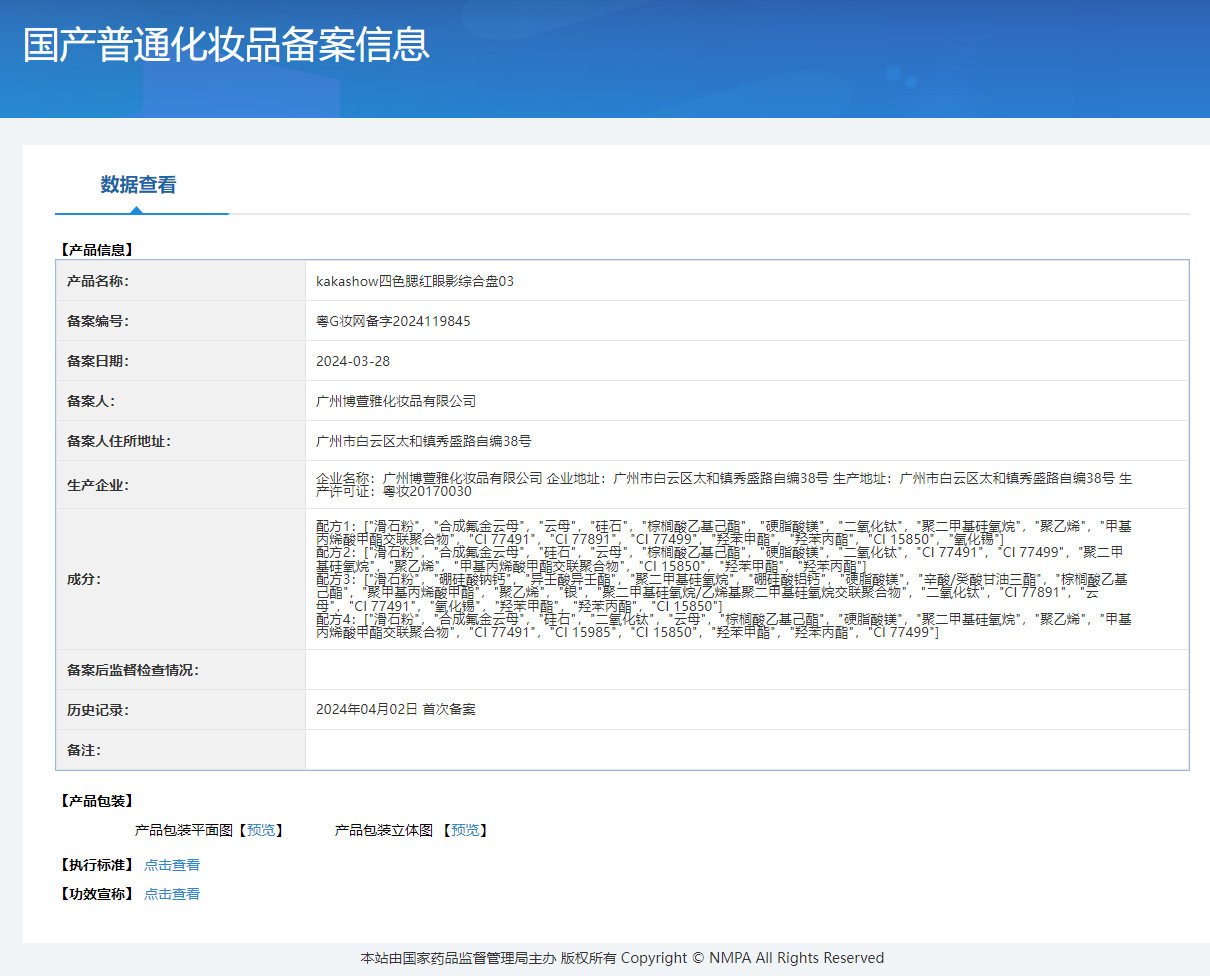Click the 成分 row label
Image resolution: width=1210 pixels, height=976 pixels.
84,579
